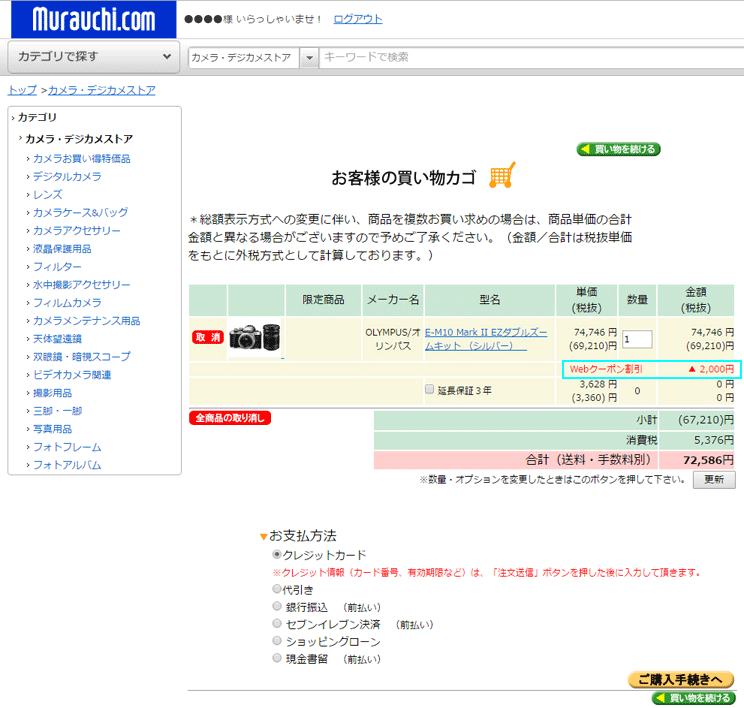Proceed with ご購入手続きへ button

[680, 680]
